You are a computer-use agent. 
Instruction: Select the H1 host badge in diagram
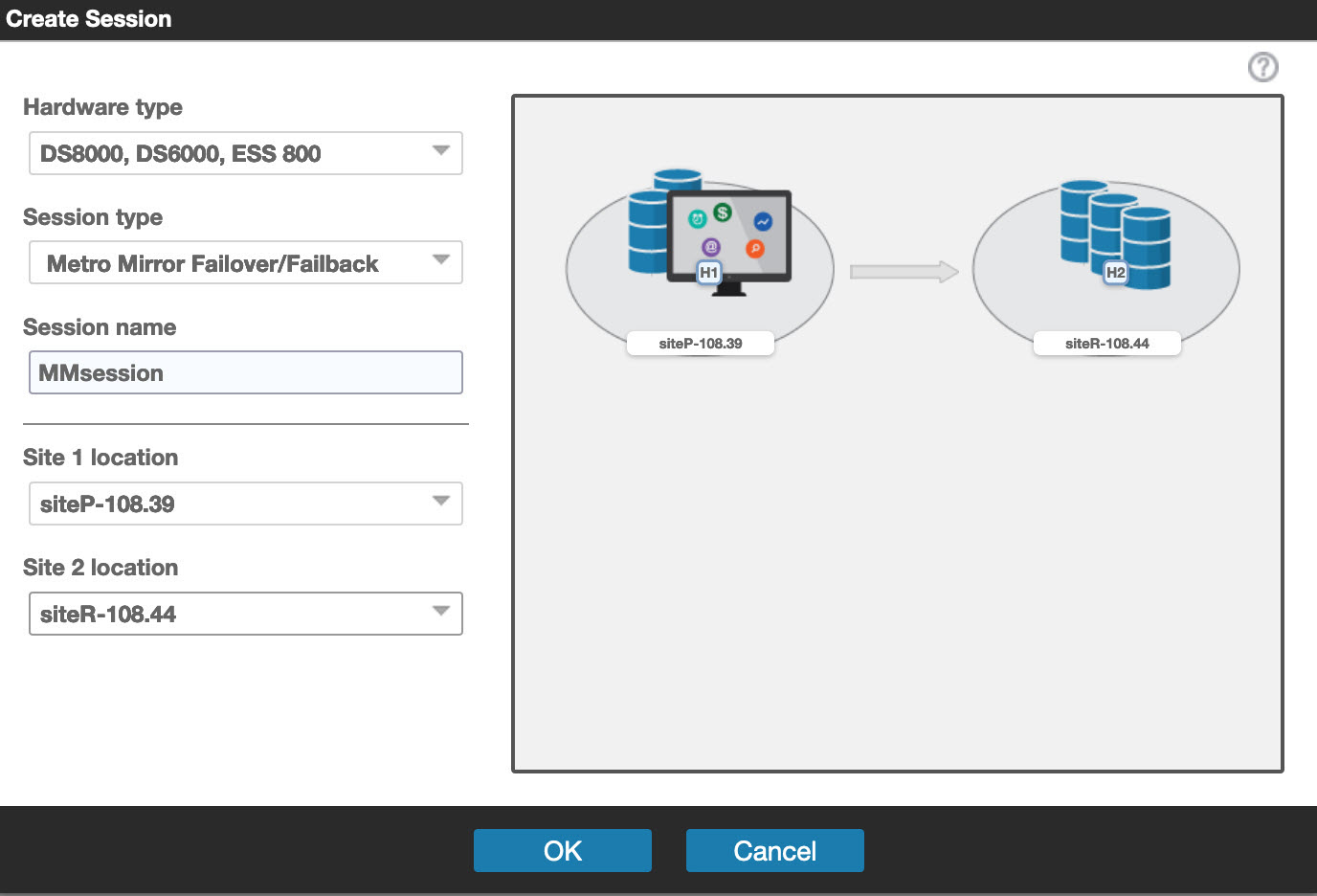711,272
